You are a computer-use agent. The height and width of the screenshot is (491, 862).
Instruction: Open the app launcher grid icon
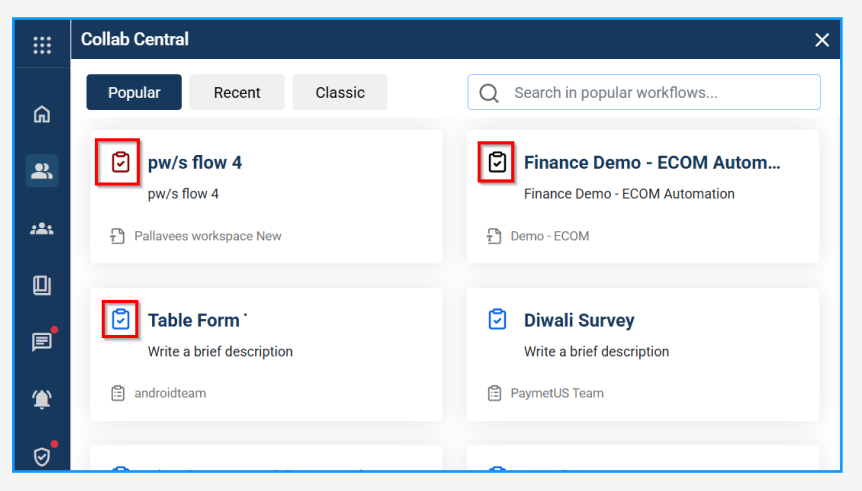coord(42,45)
